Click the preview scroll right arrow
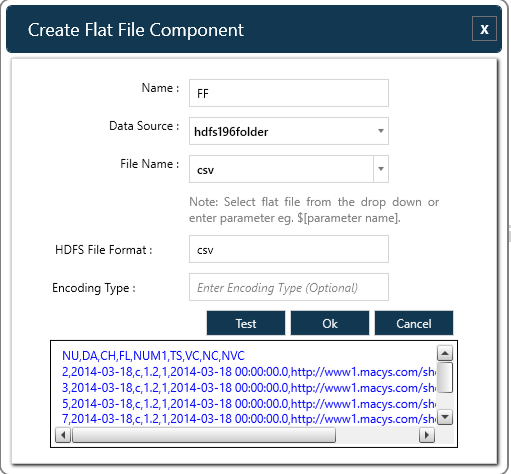 click(427, 435)
